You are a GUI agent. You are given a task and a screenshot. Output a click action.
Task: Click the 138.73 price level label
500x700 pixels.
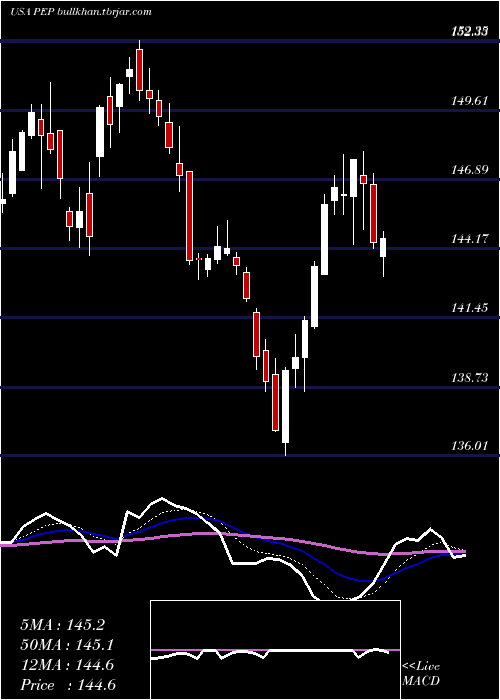coord(468,378)
